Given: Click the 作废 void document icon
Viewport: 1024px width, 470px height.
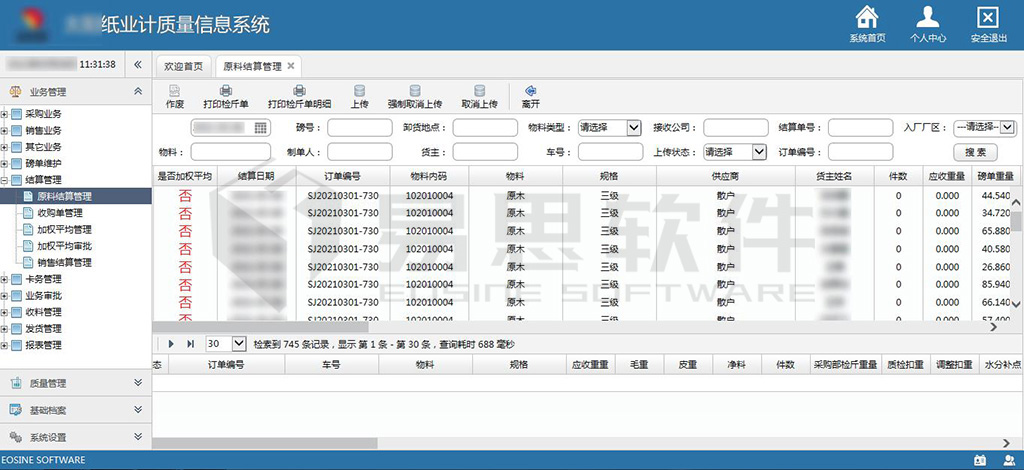Looking at the screenshot, I should [175, 91].
